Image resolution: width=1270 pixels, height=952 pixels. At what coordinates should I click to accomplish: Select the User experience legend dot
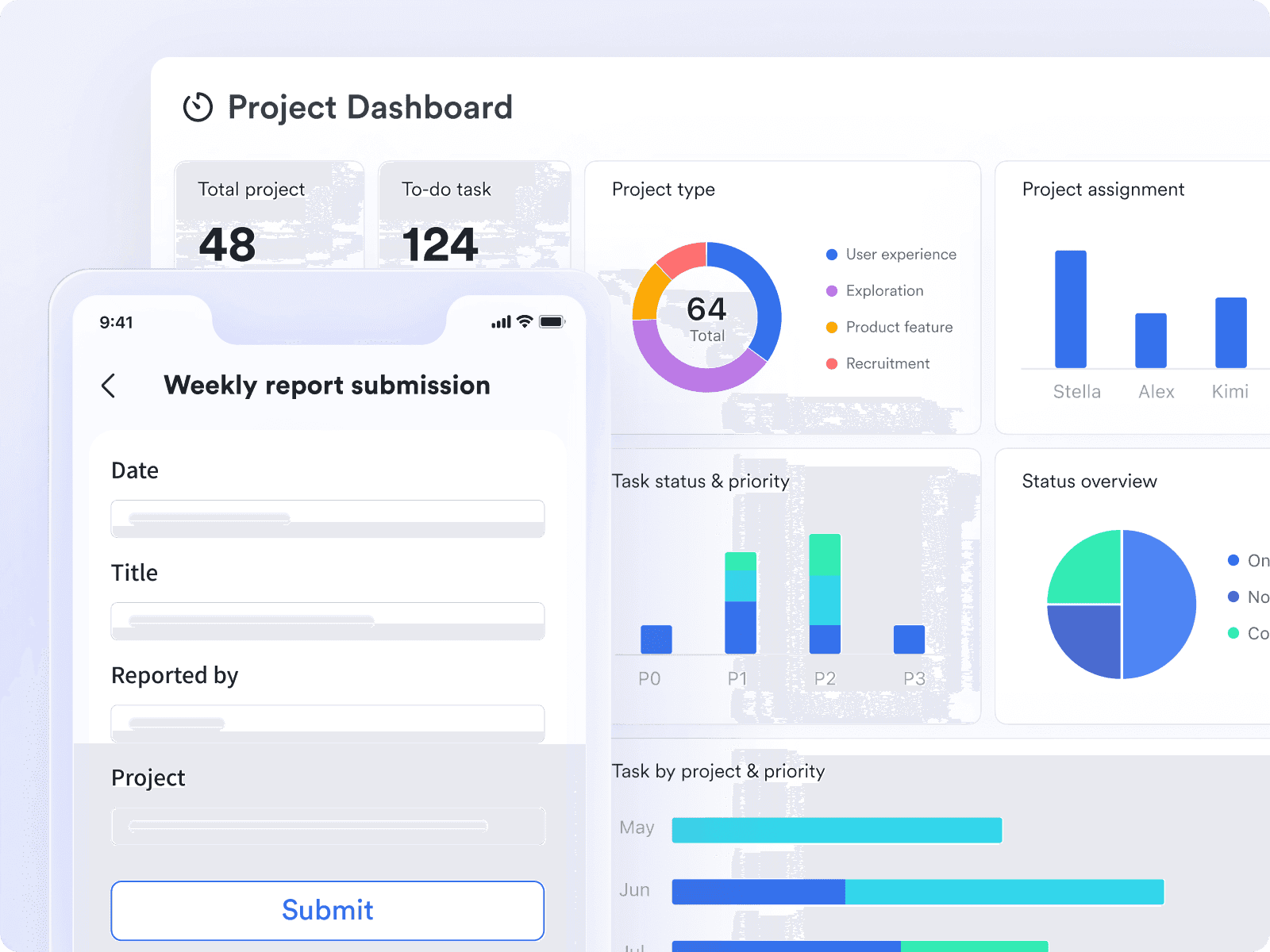pos(831,254)
